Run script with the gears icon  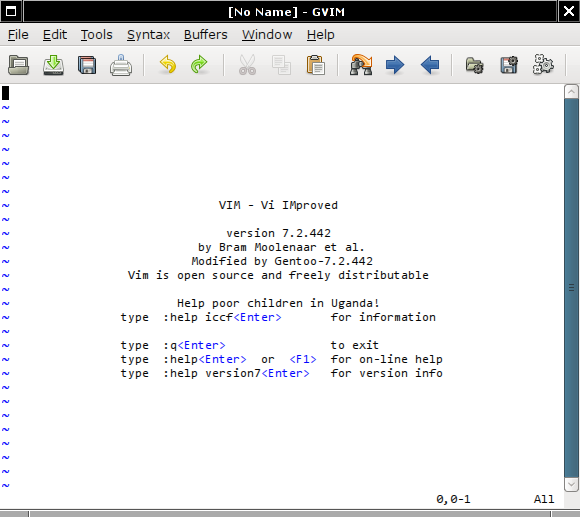[543, 65]
